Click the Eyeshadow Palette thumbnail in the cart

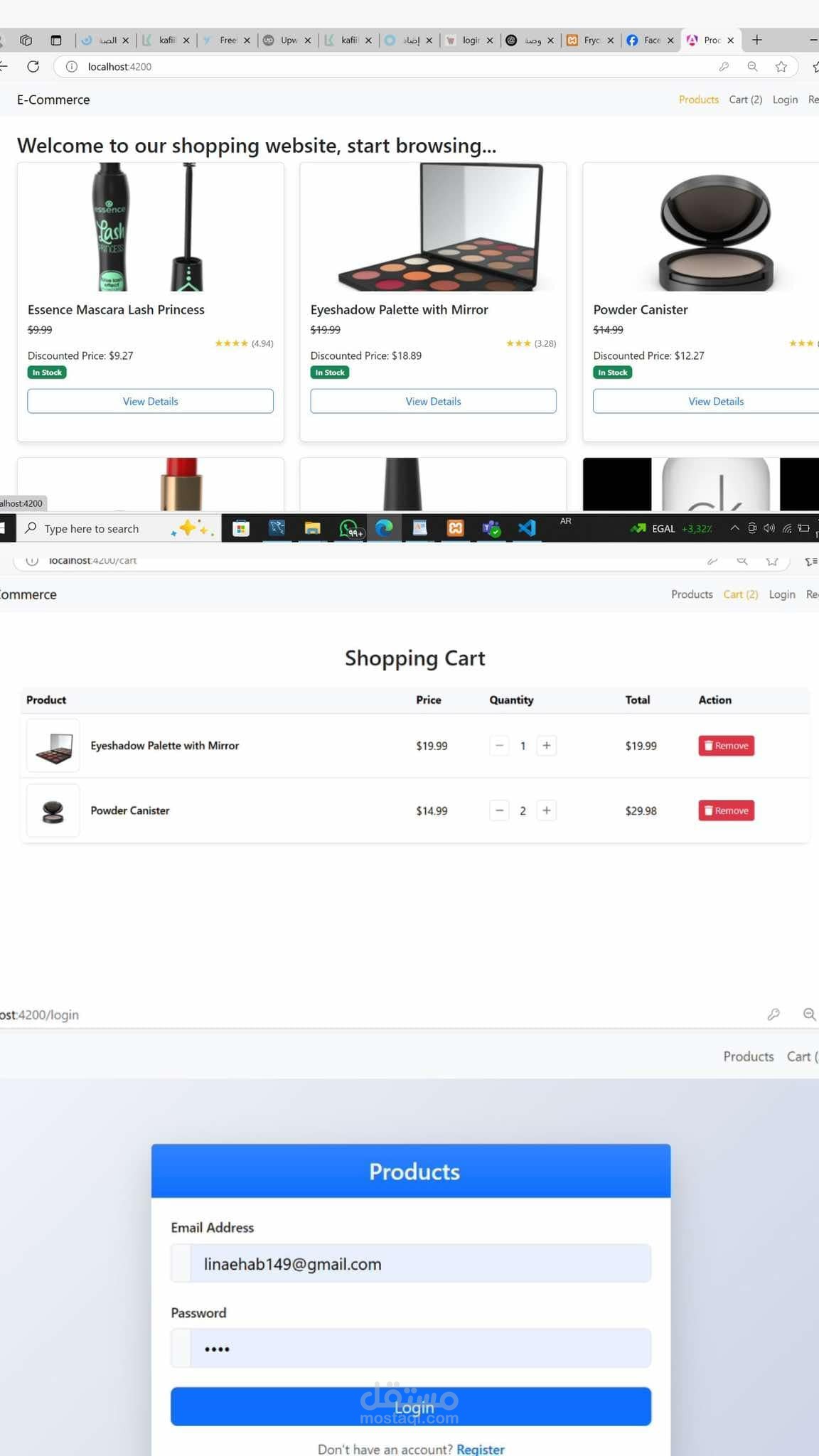pyautogui.click(x=53, y=746)
